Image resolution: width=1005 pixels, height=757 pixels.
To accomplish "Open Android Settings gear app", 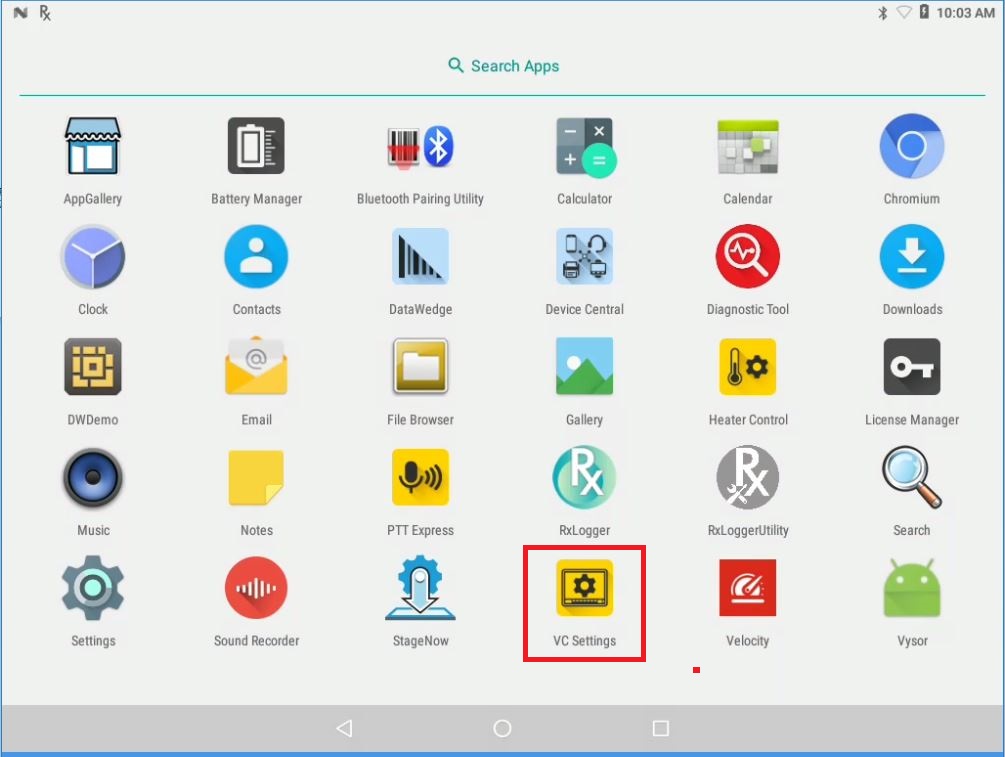I will click(x=93, y=588).
